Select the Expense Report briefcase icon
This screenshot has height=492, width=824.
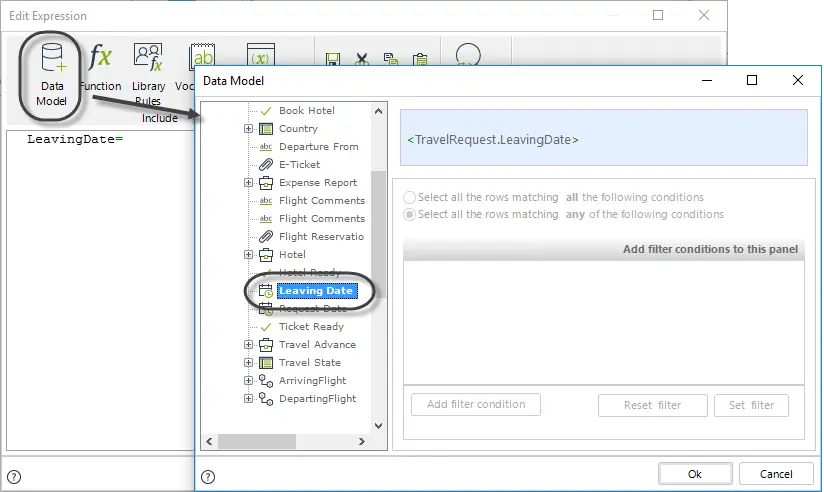(x=266, y=183)
